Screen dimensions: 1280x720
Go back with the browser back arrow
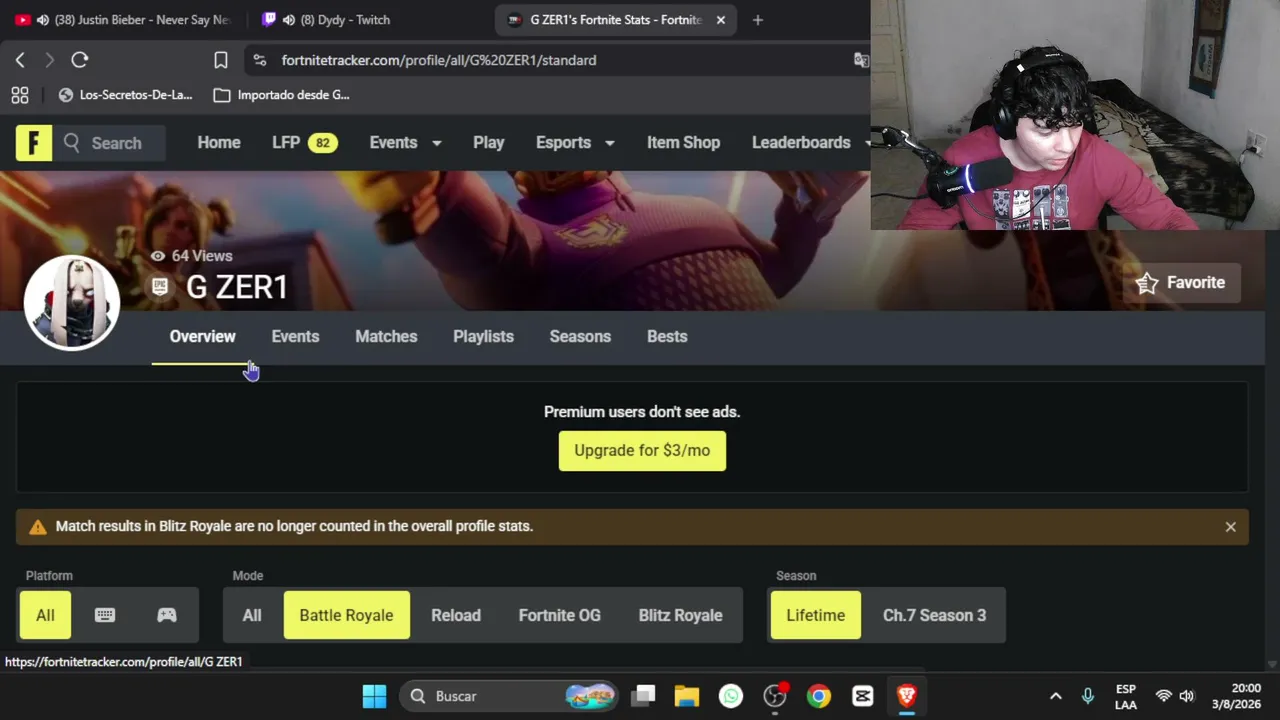point(20,60)
